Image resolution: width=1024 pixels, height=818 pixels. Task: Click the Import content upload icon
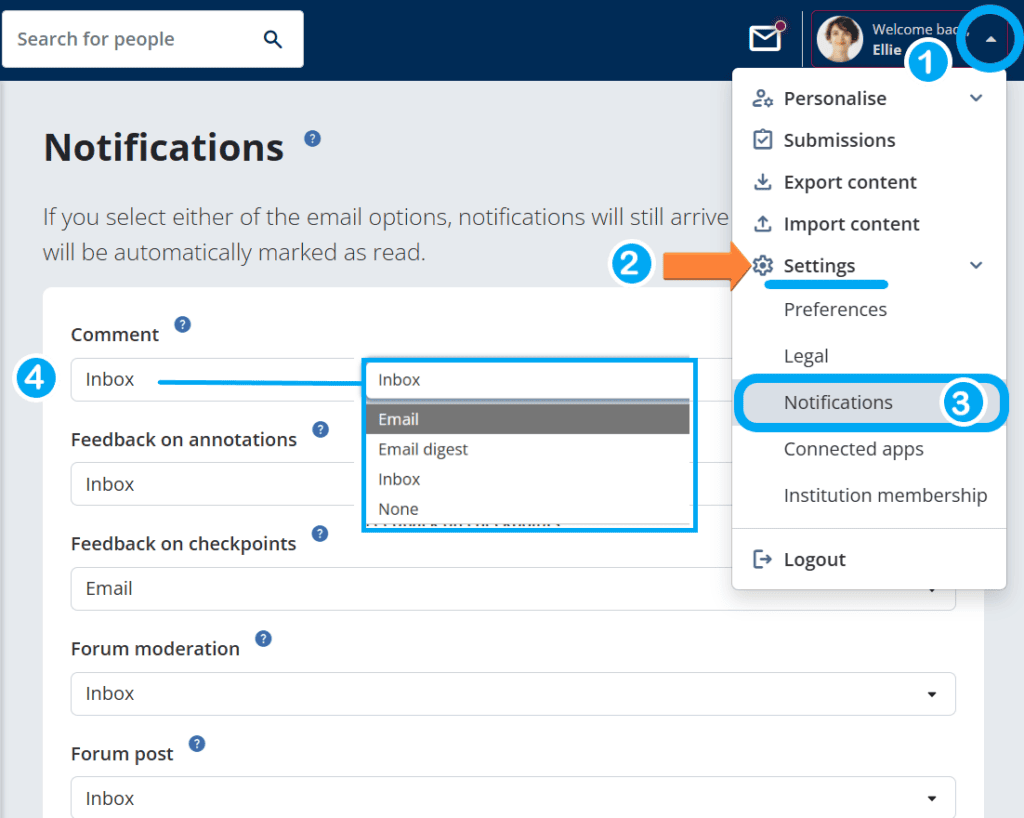pyautogui.click(x=762, y=223)
